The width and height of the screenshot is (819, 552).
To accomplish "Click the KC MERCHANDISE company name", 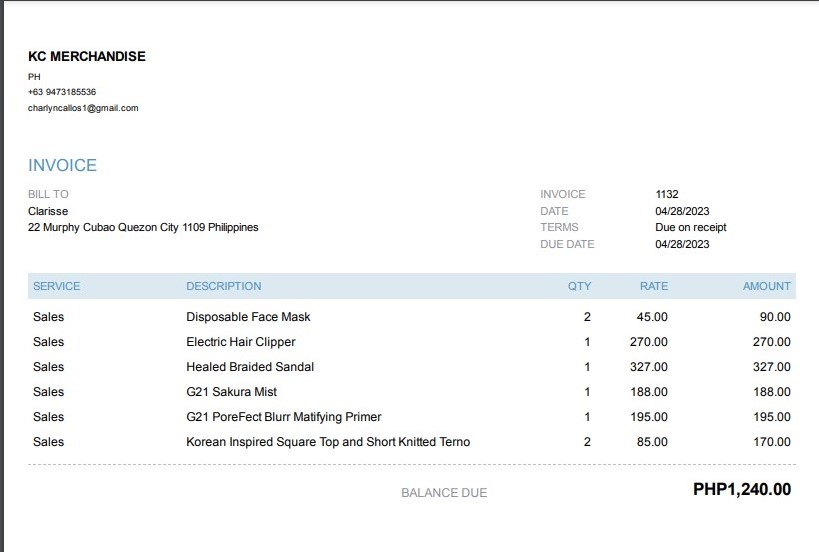I will (87, 57).
